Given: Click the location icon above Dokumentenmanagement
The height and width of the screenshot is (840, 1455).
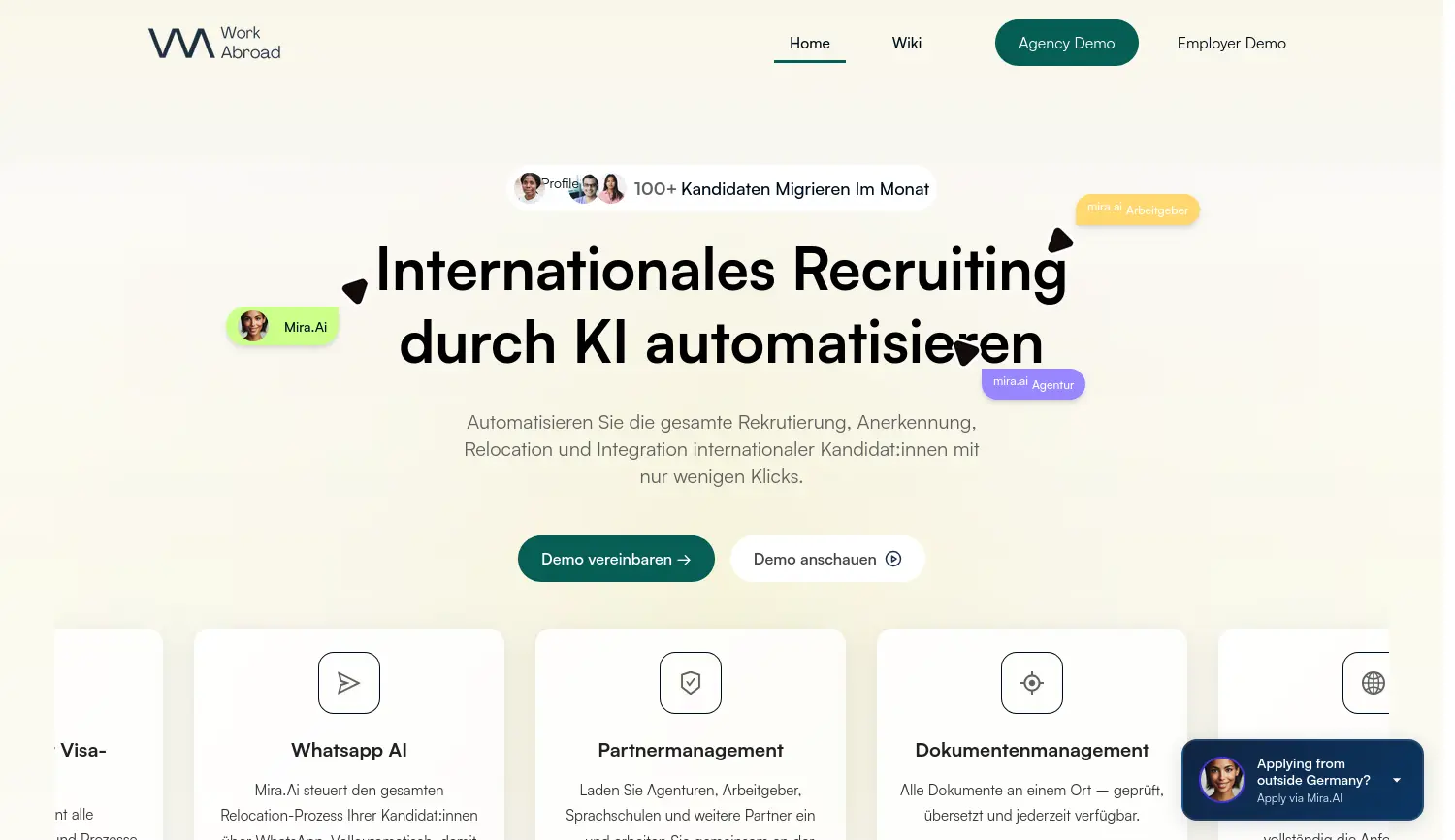Looking at the screenshot, I should pos(1031,682).
